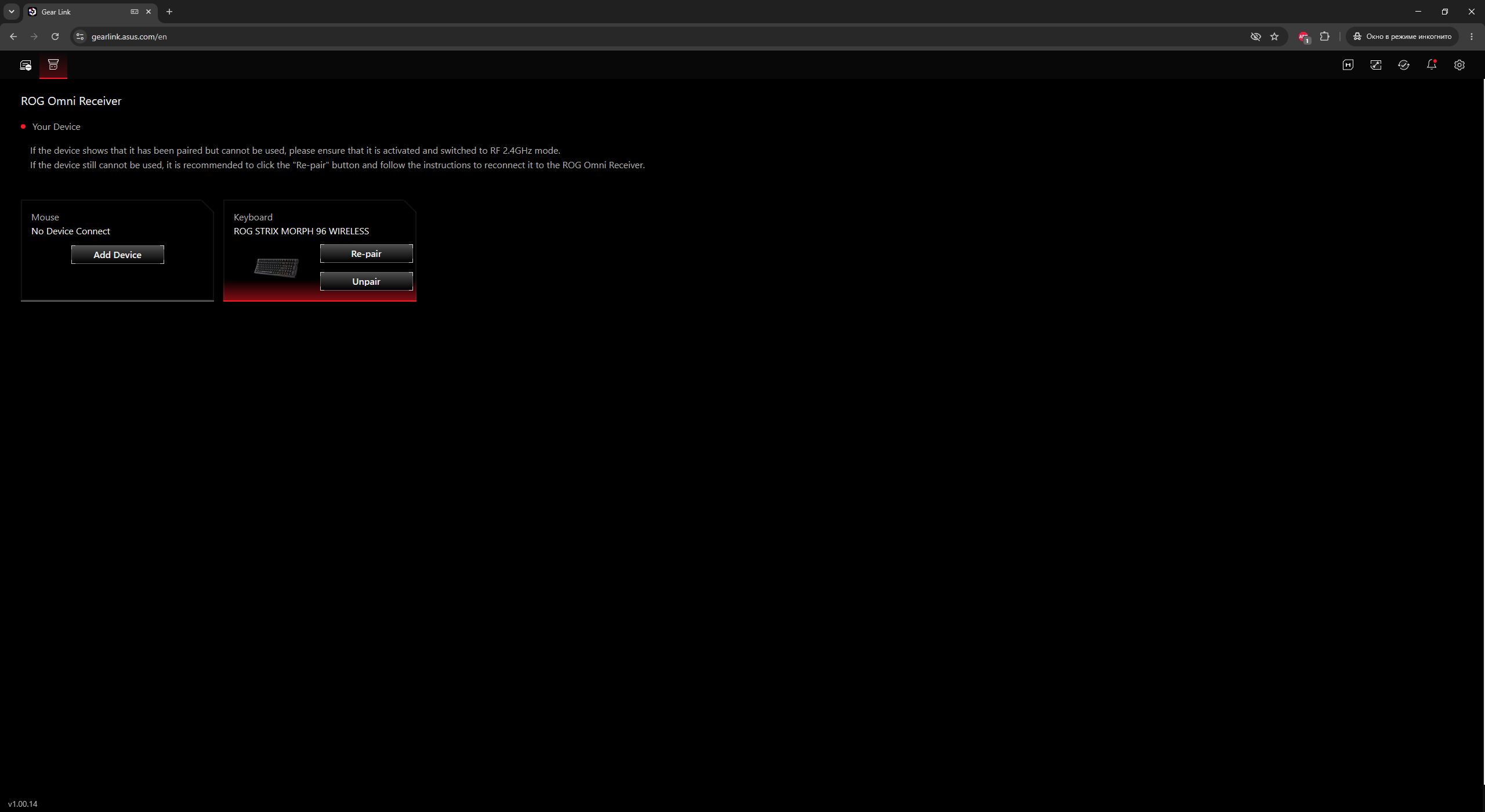1485x812 pixels.
Task: Click the ROG STRIX MORPH keyboard thumbnail
Action: tap(277, 267)
